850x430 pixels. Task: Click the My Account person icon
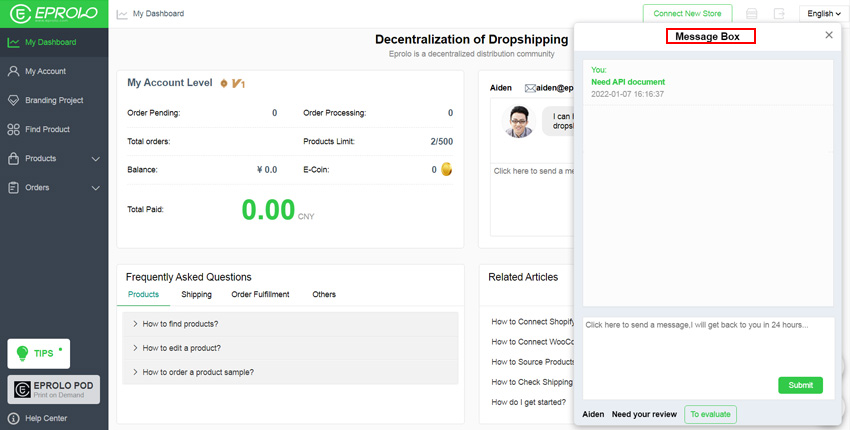click(x=14, y=71)
